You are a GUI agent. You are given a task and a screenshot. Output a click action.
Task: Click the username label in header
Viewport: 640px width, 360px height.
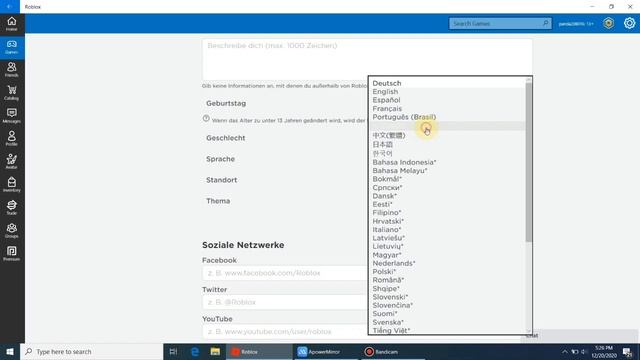576,24
